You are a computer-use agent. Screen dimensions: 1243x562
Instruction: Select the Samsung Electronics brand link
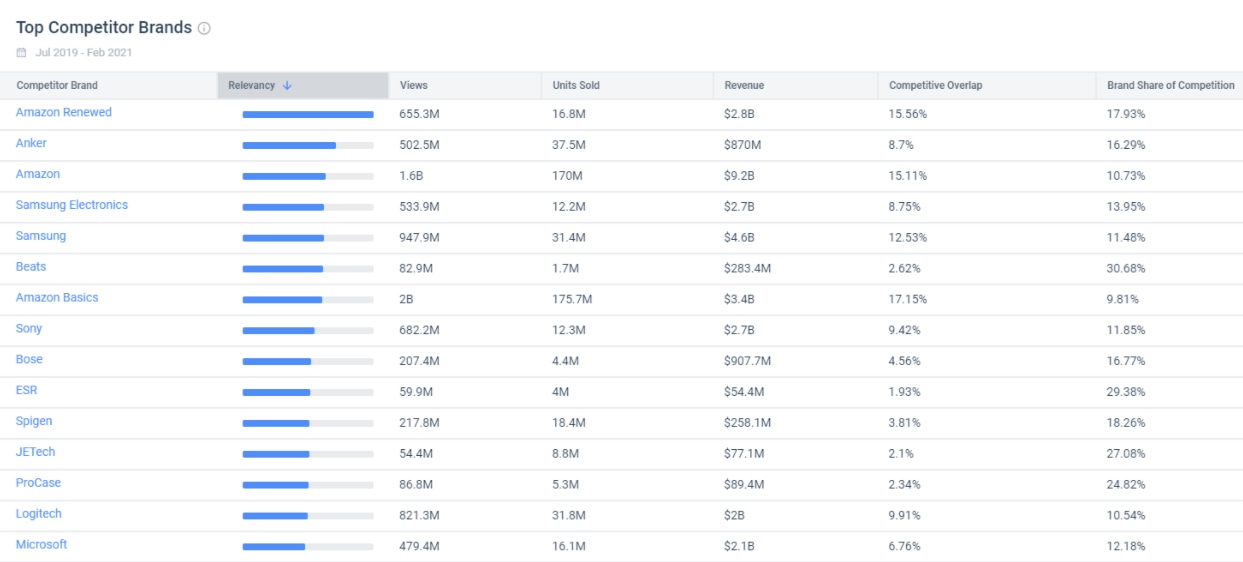point(72,205)
